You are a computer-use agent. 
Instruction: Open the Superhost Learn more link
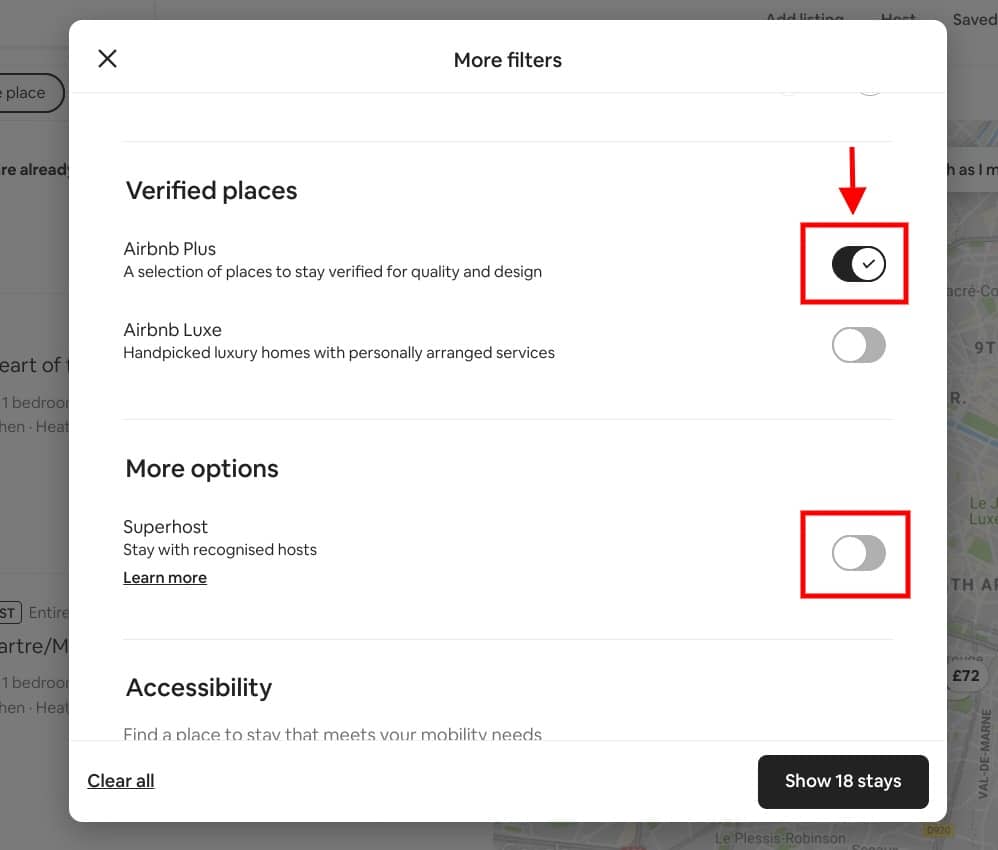point(164,577)
